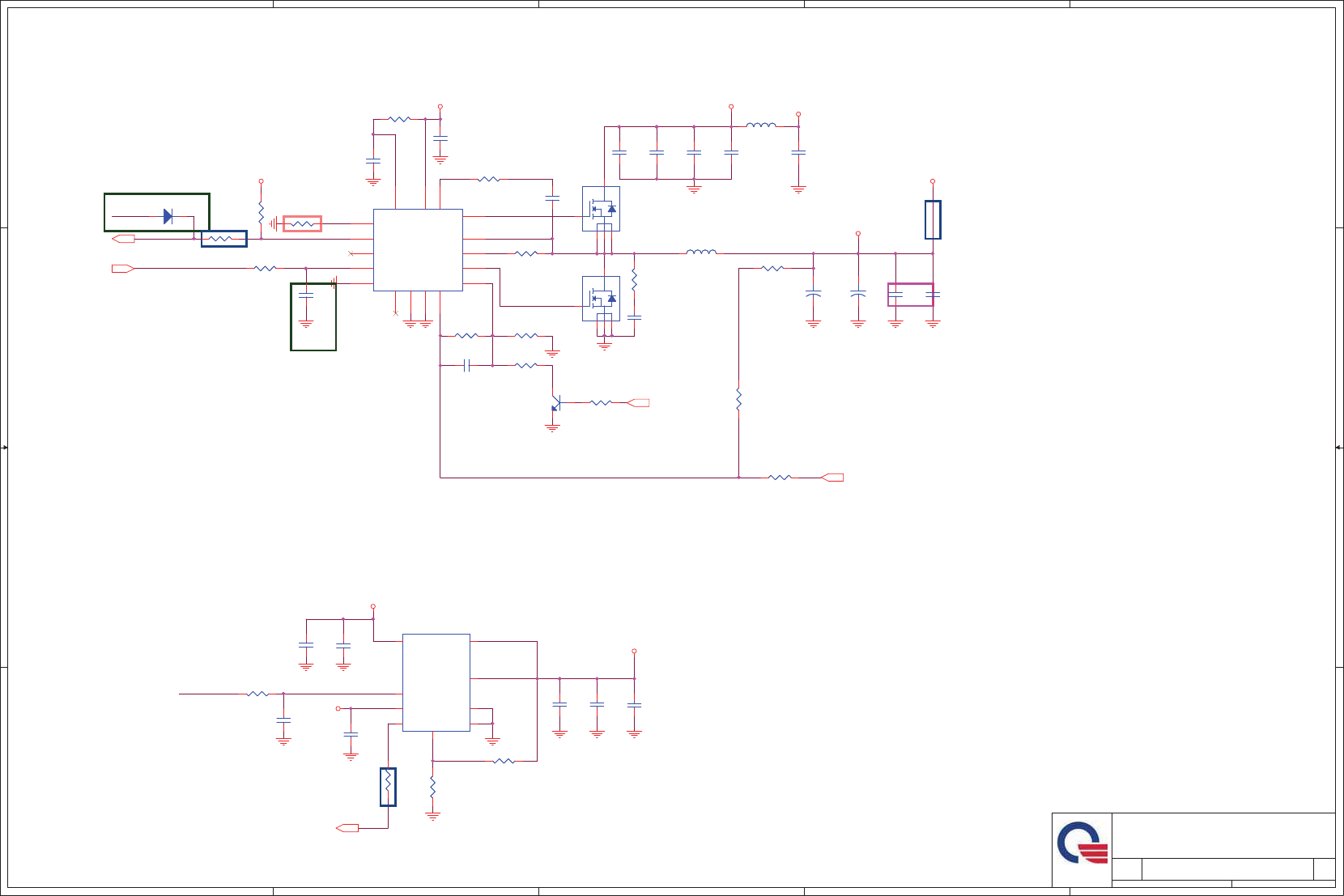Select the lower MOSFET symbol
This screenshot has height=896, width=1344.
(x=601, y=299)
